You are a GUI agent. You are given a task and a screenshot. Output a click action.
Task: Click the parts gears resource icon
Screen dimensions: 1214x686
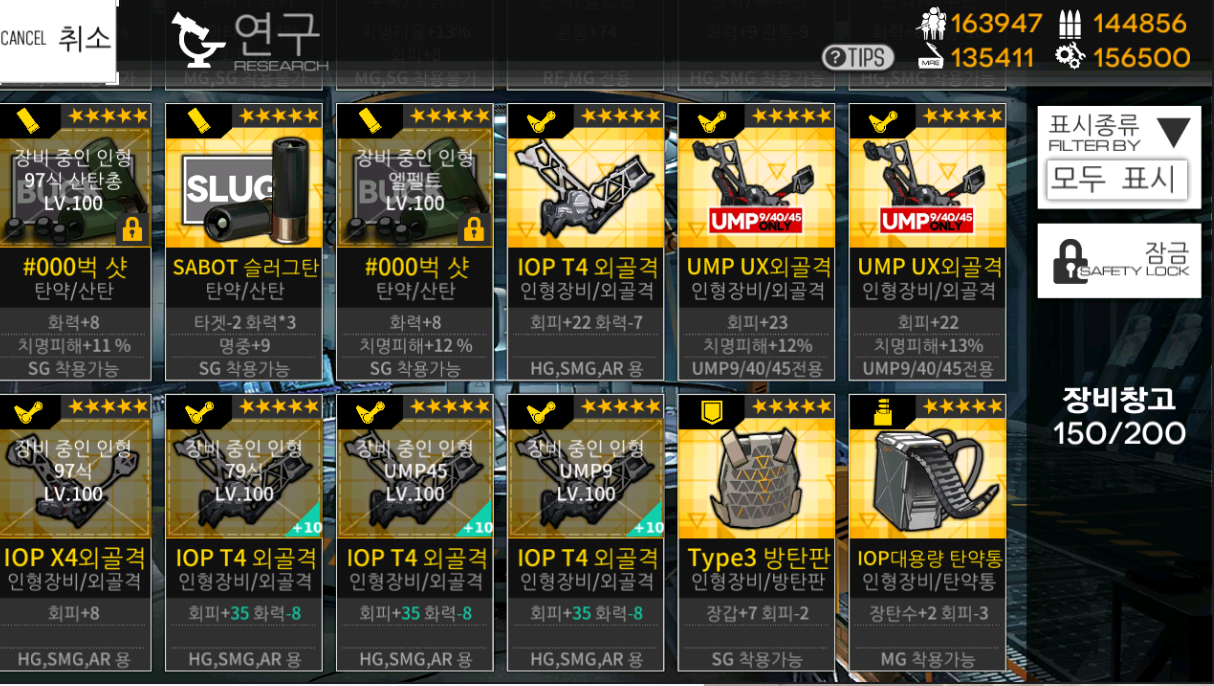click(1070, 57)
